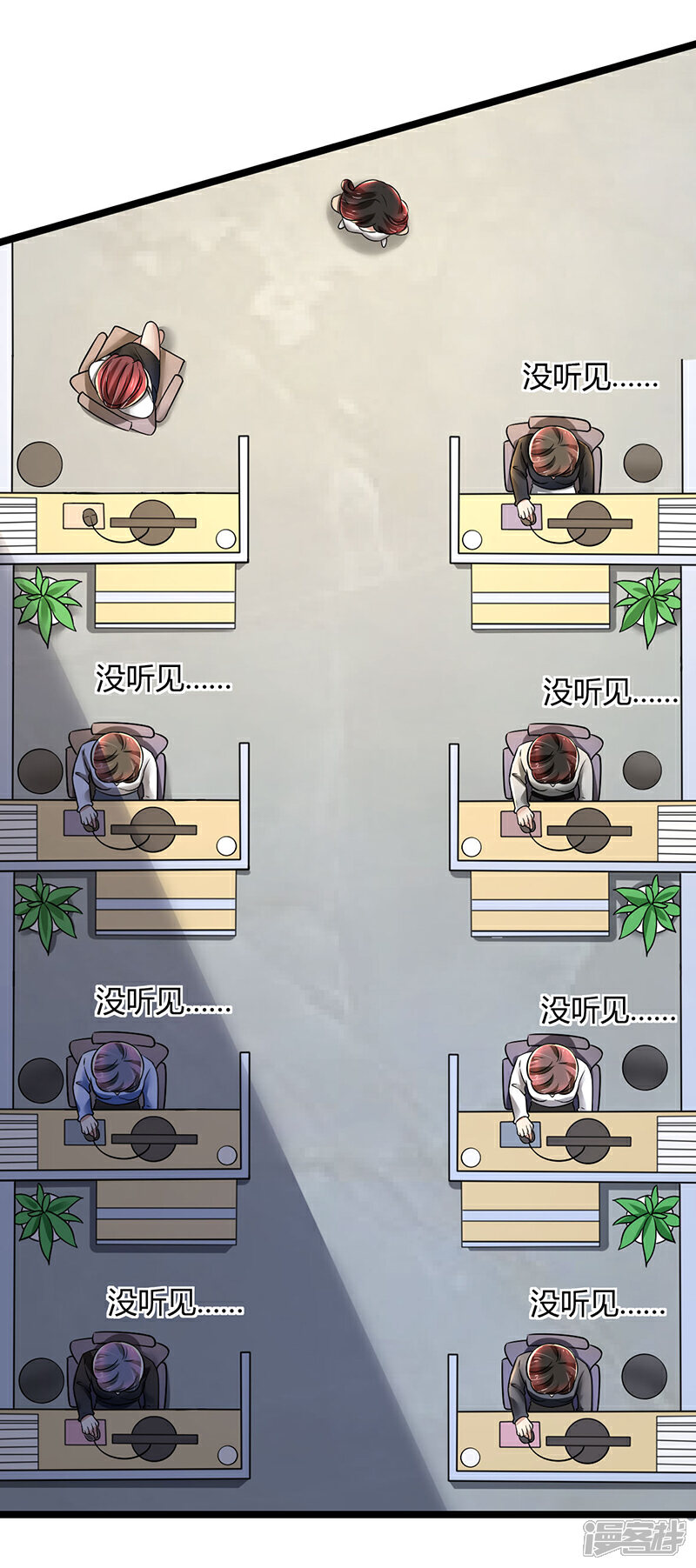
Task: Click the mouse pad under the blue-shirted worker's hand
Action: click(x=85, y=1131)
